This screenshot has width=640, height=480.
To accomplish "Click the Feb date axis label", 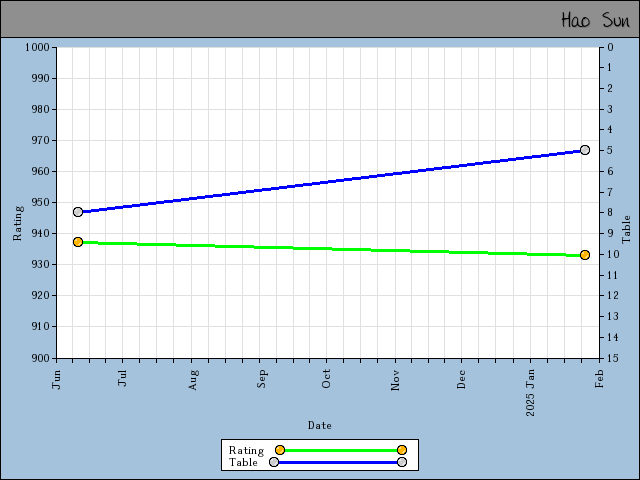I will pyautogui.click(x=599, y=379).
